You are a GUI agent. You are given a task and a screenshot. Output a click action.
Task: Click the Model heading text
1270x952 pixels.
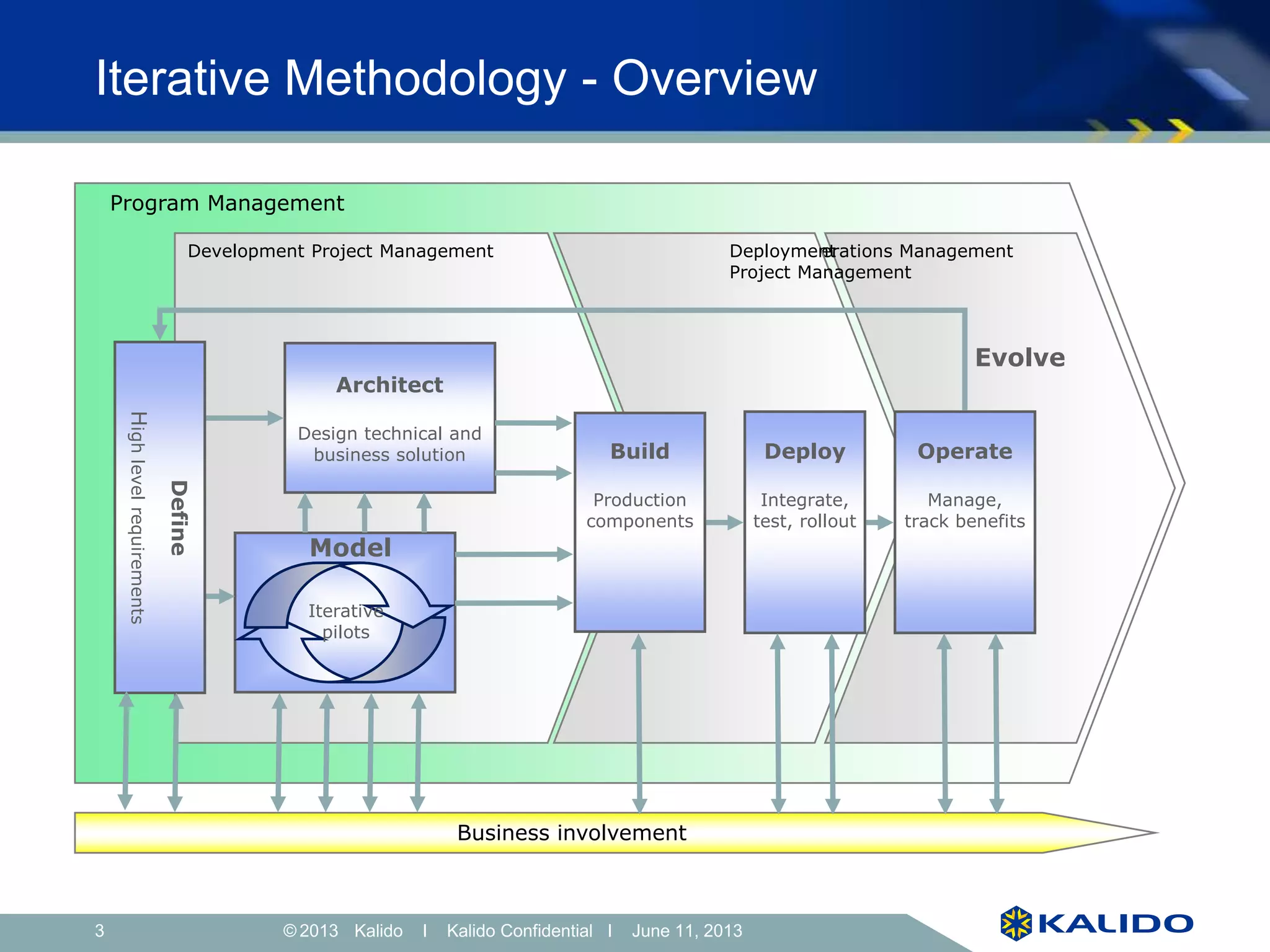click(350, 548)
